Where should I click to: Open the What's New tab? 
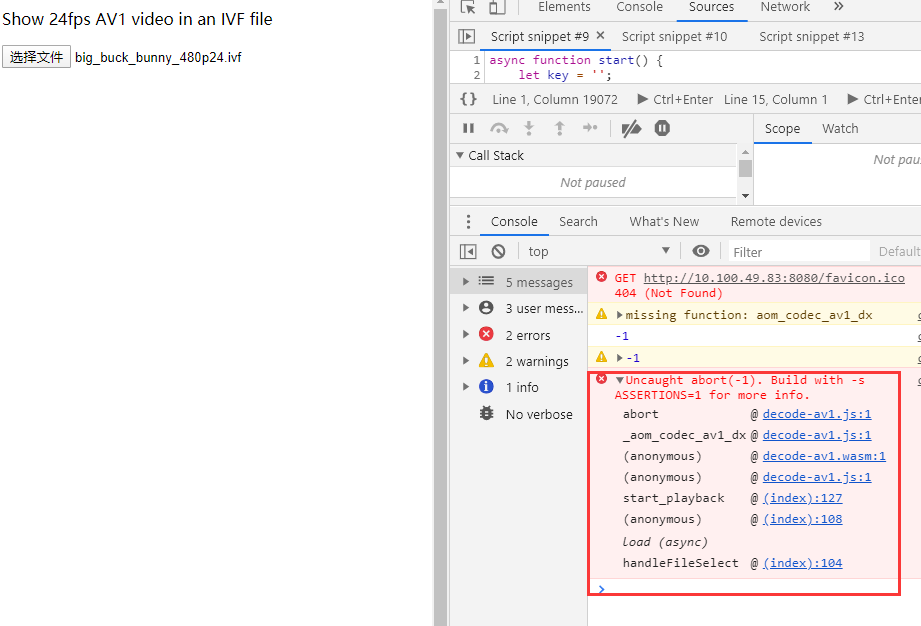[664, 221]
